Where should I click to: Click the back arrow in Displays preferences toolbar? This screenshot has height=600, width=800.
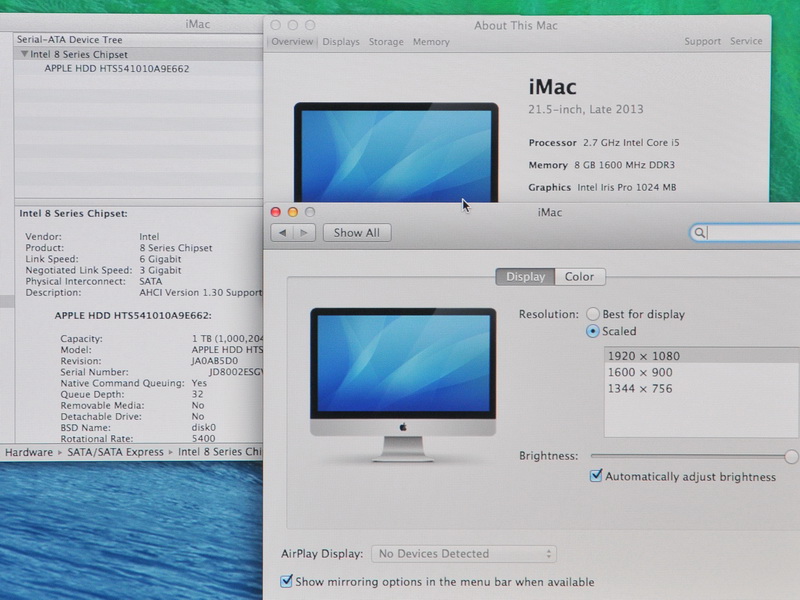[x=282, y=233]
